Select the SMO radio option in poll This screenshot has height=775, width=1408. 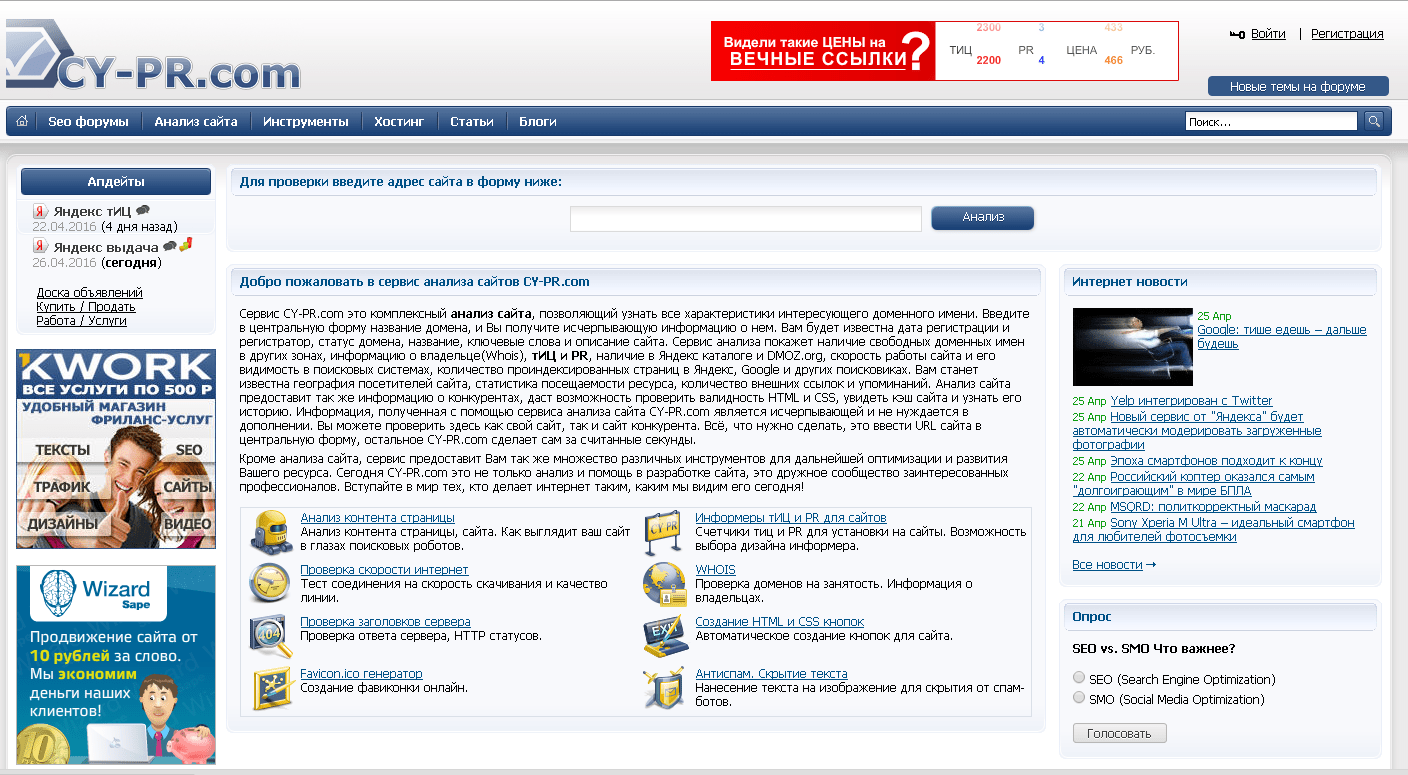(x=1079, y=698)
